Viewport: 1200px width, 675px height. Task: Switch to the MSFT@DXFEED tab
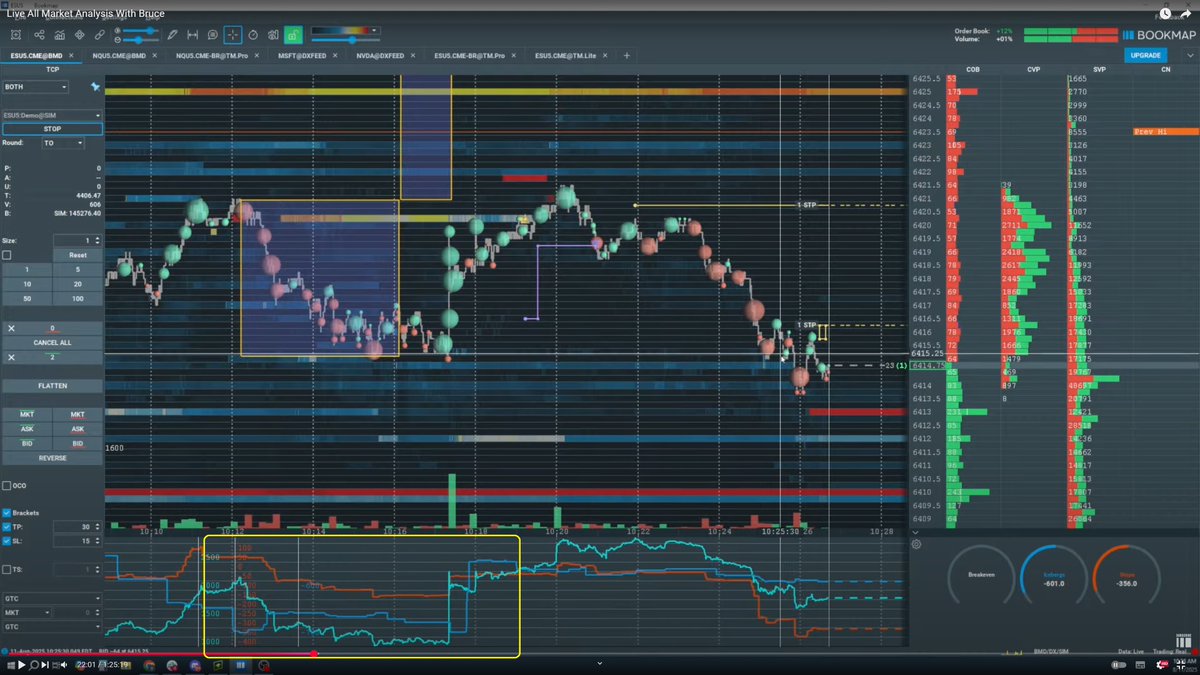[x=302, y=55]
